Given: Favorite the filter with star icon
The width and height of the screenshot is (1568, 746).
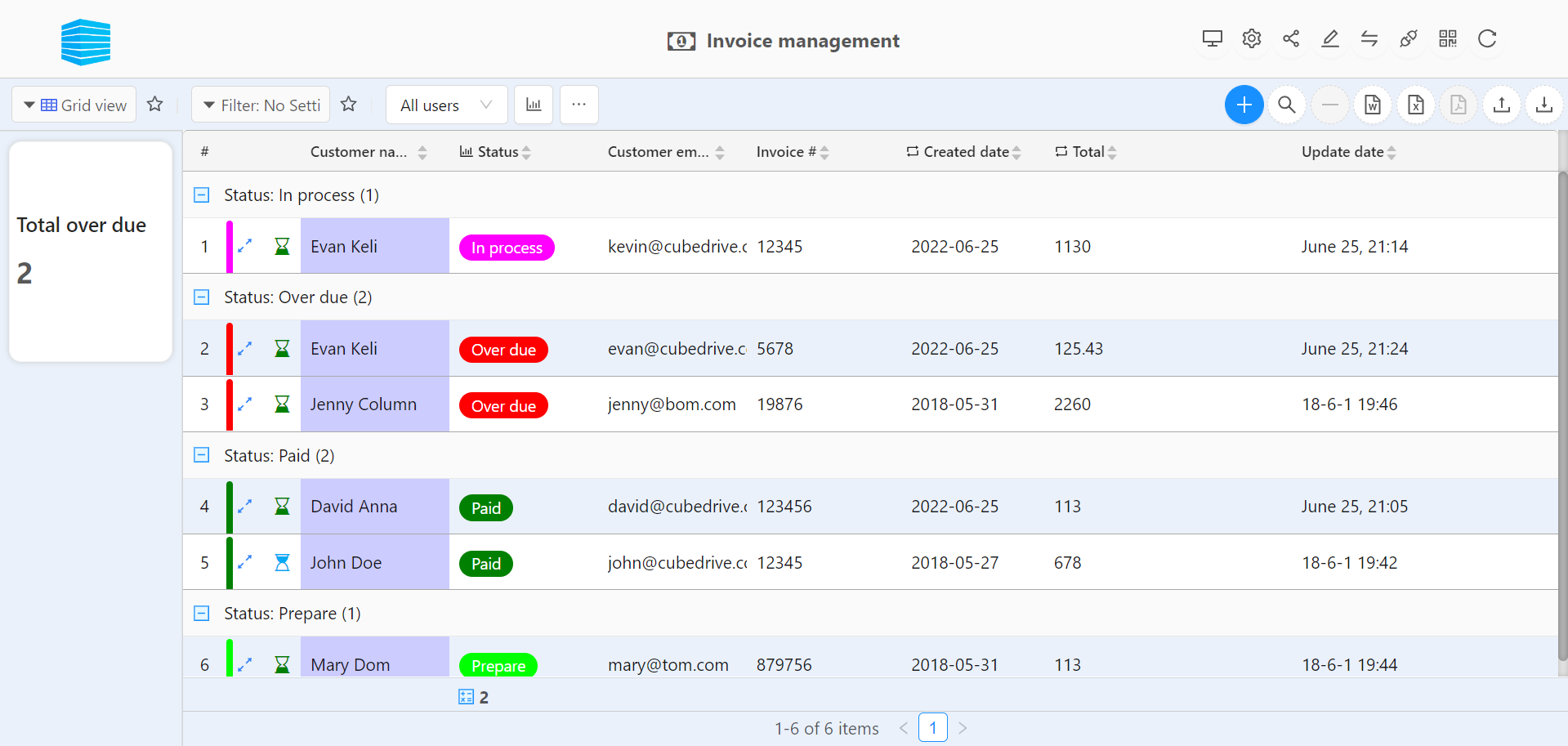Looking at the screenshot, I should click(x=348, y=104).
